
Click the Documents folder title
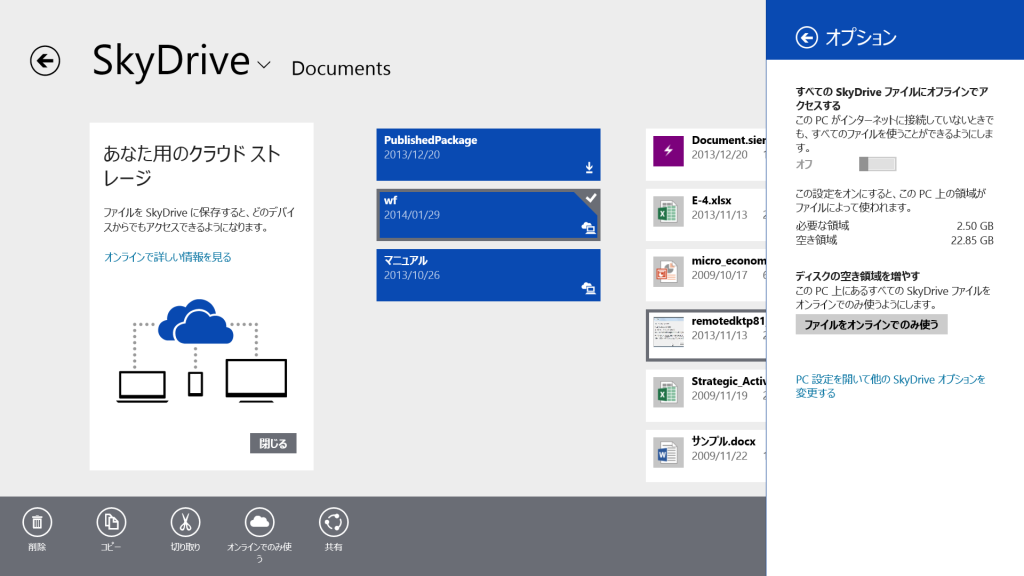point(341,68)
